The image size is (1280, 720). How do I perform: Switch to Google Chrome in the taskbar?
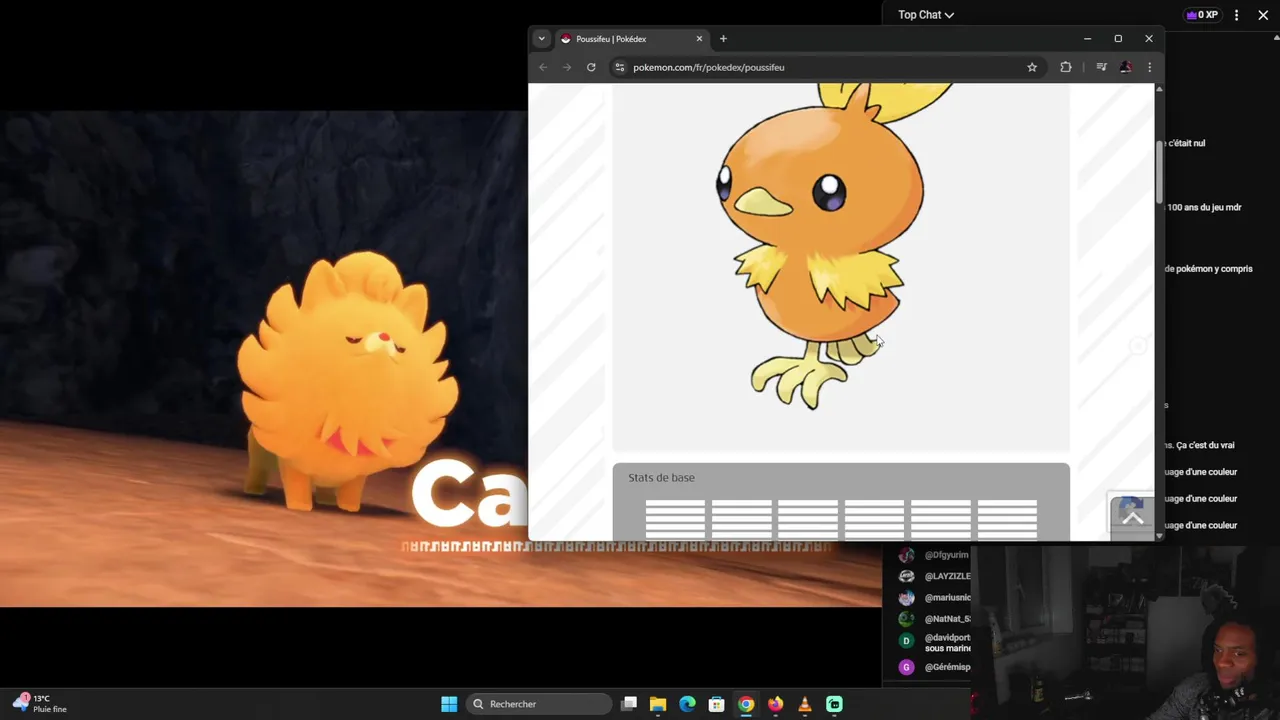pyautogui.click(x=746, y=704)
